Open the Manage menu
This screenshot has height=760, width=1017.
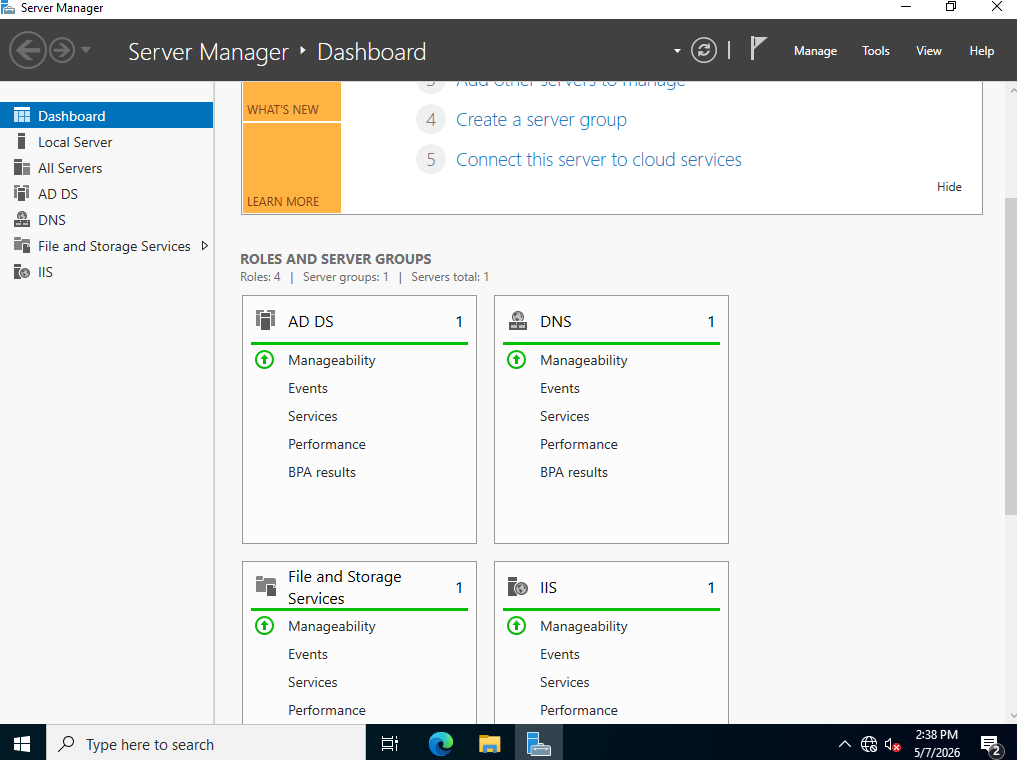point(815,51)
